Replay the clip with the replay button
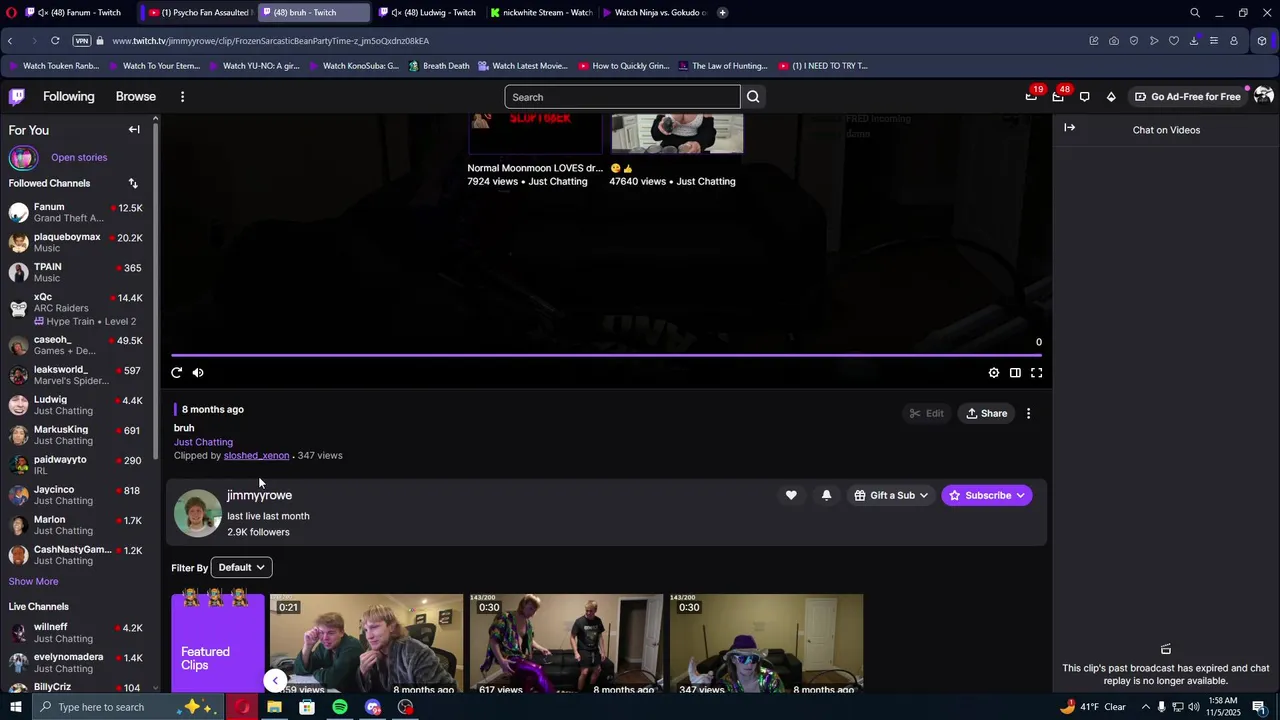 pos(177,373)
